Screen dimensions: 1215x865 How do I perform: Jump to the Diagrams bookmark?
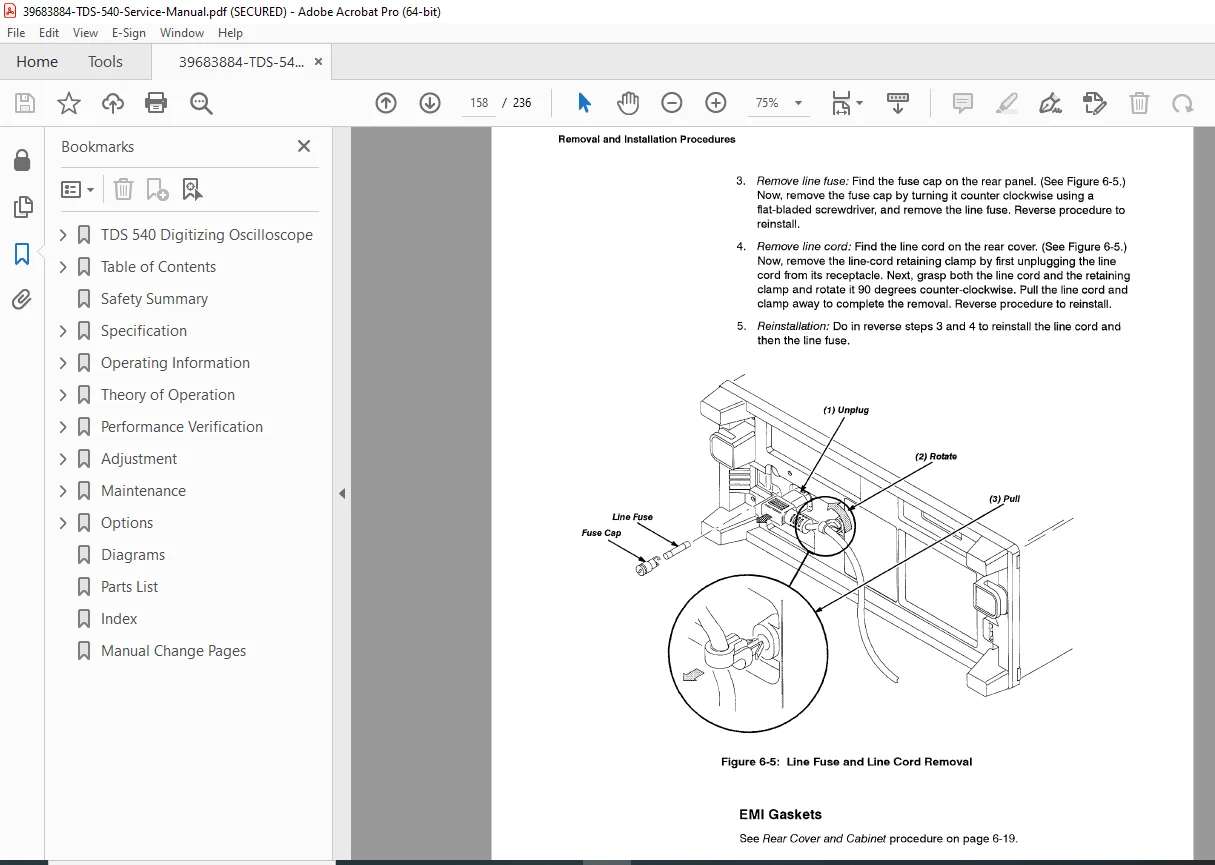133,555
